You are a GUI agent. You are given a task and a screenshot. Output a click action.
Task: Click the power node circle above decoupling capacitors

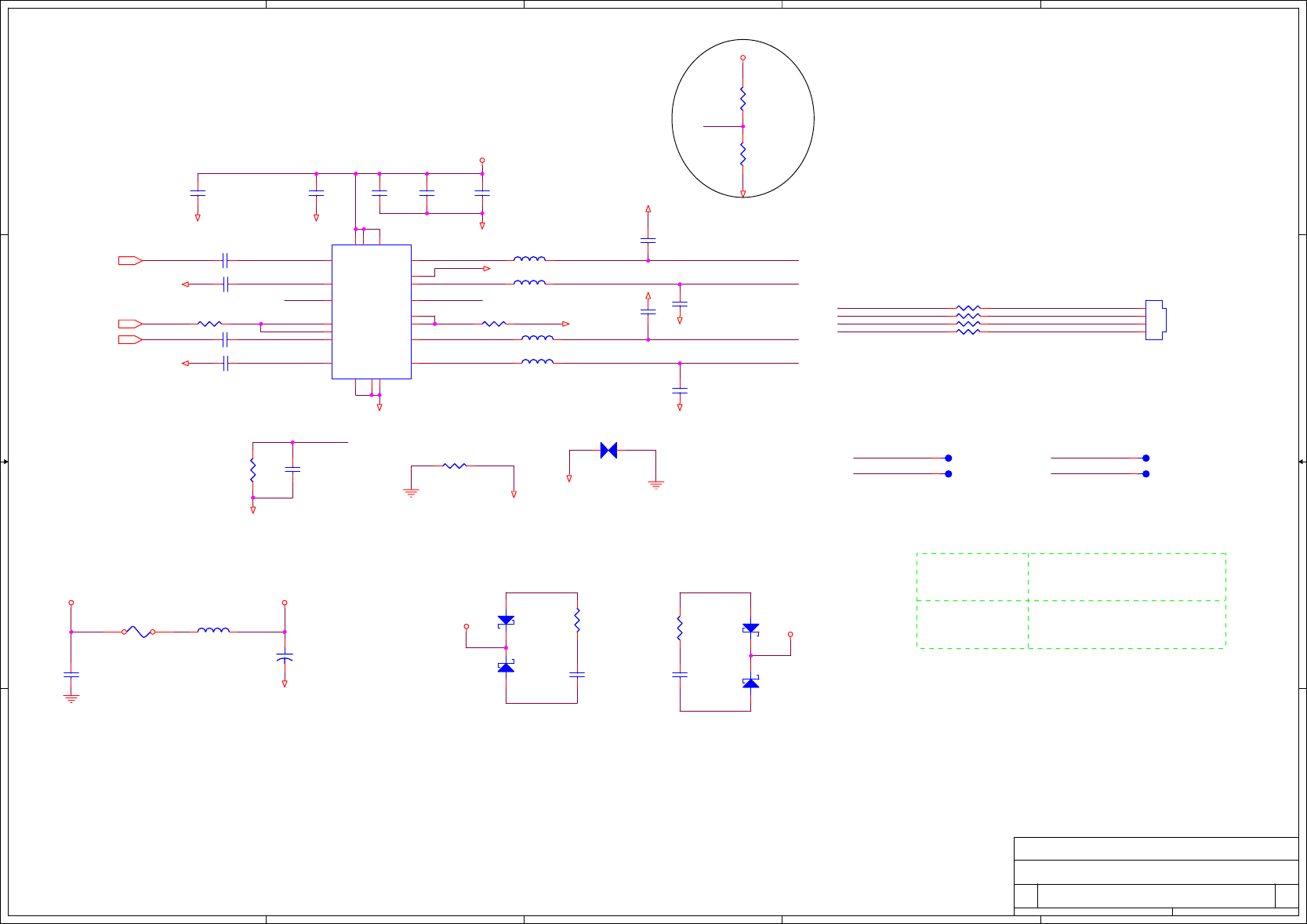pyautogui.click(x=482, y=161)
